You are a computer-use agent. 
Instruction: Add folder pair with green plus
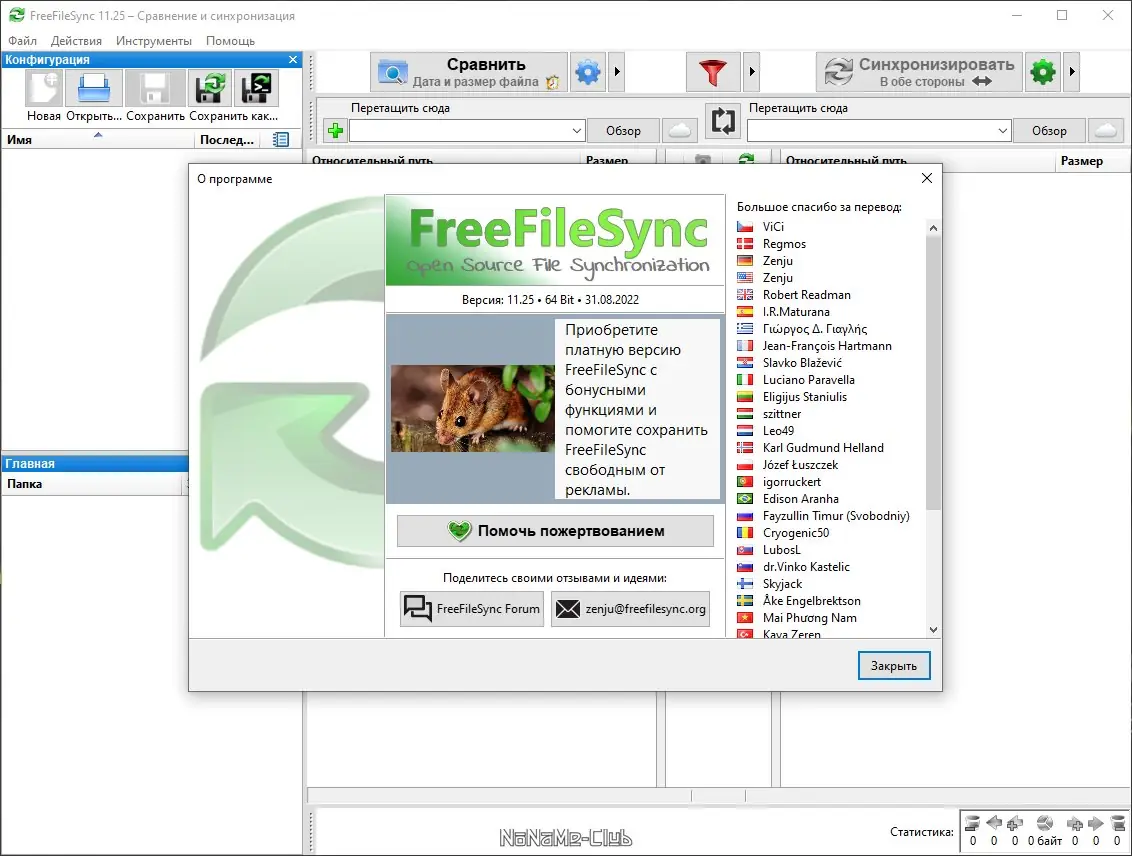tap(335, 131)
